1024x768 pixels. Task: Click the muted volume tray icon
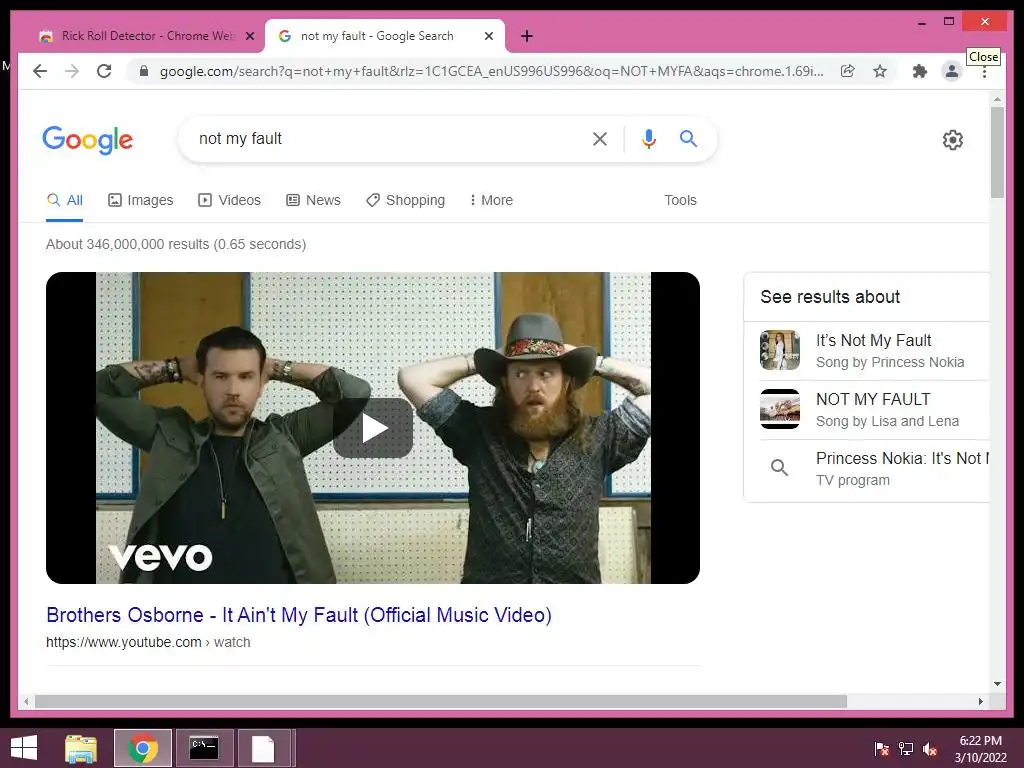click(930, 749)
